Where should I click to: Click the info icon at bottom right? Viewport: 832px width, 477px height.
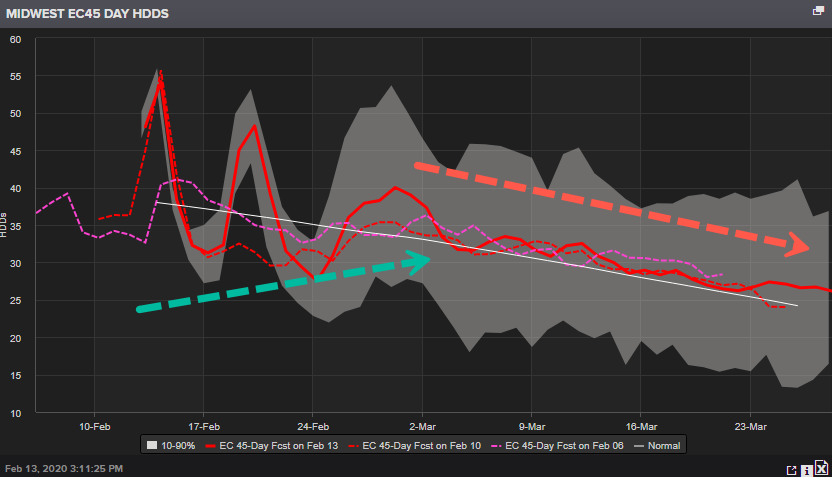click(806, 468)
